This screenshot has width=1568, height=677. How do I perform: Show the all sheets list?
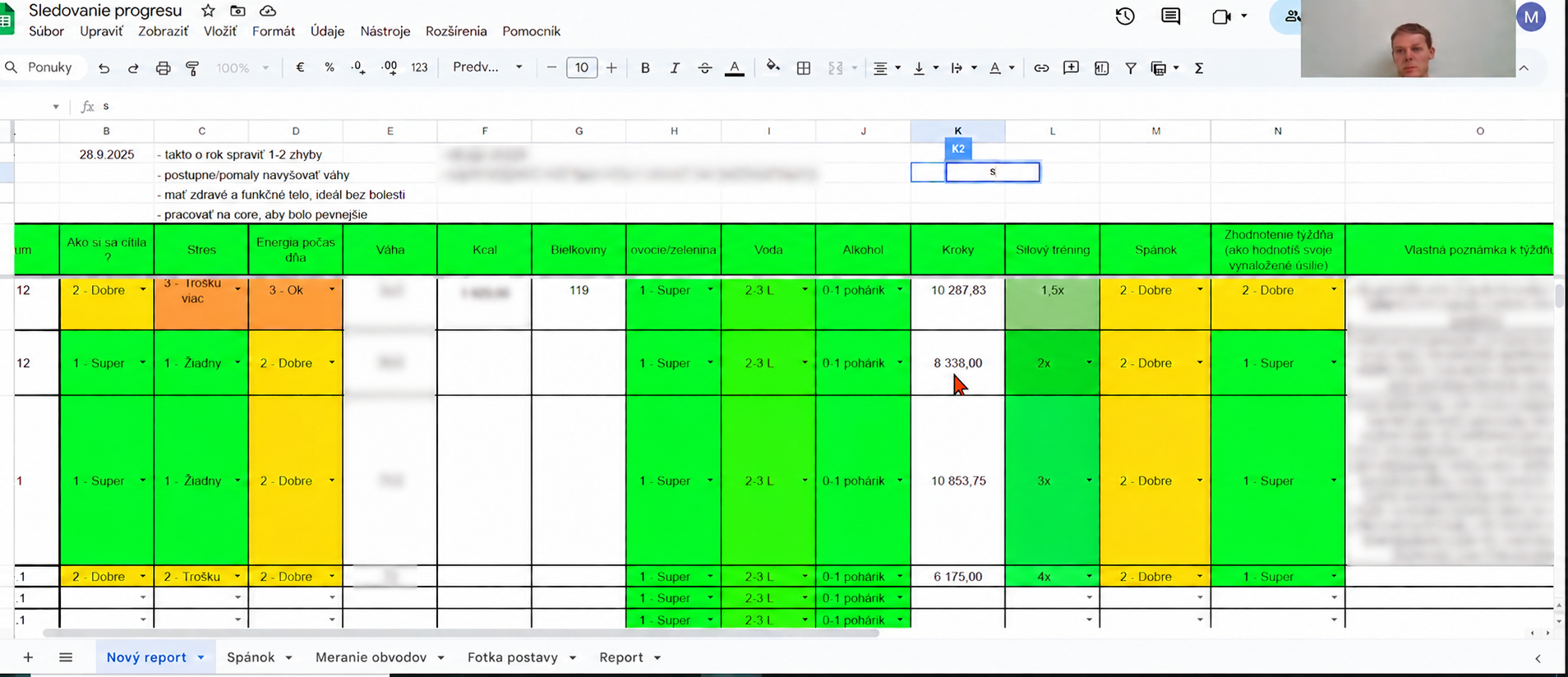click(66, 657)
